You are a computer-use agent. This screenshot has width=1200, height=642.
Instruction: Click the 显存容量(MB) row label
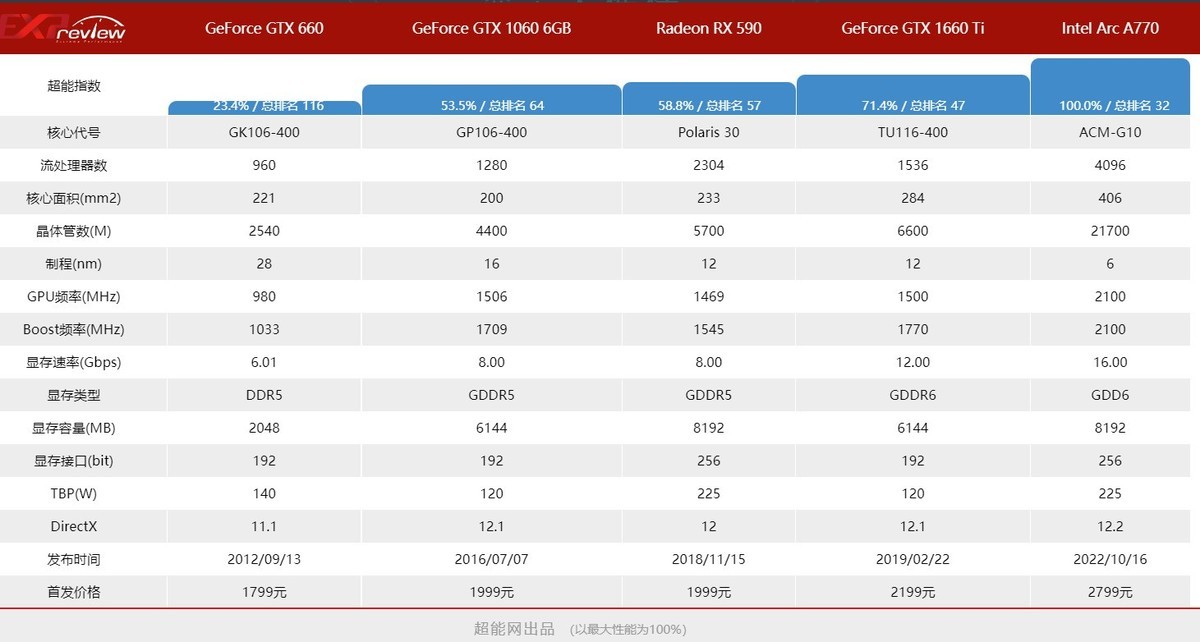click(x=74, y=428)
